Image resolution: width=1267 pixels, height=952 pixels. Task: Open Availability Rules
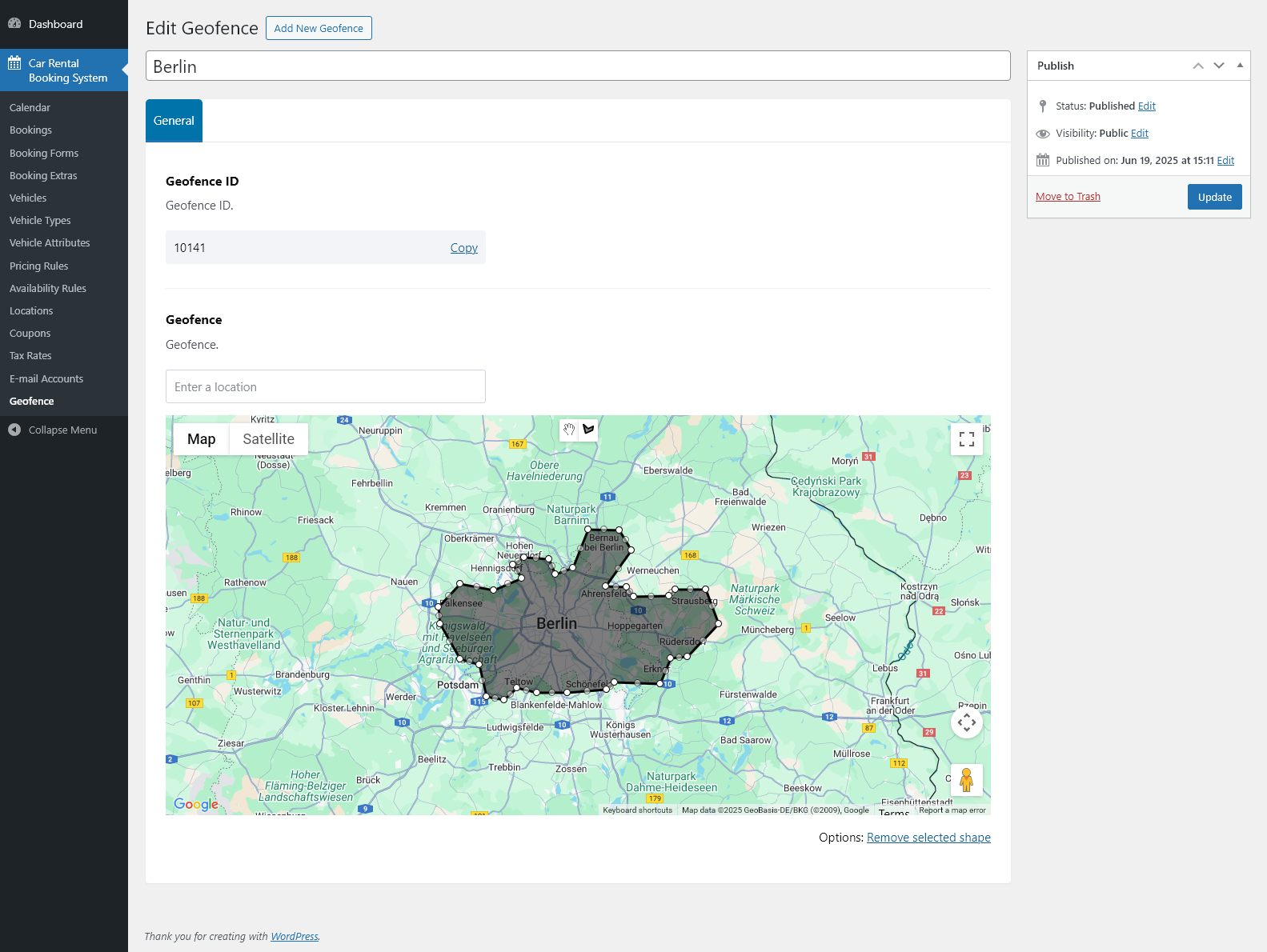[x=48, y=288]
